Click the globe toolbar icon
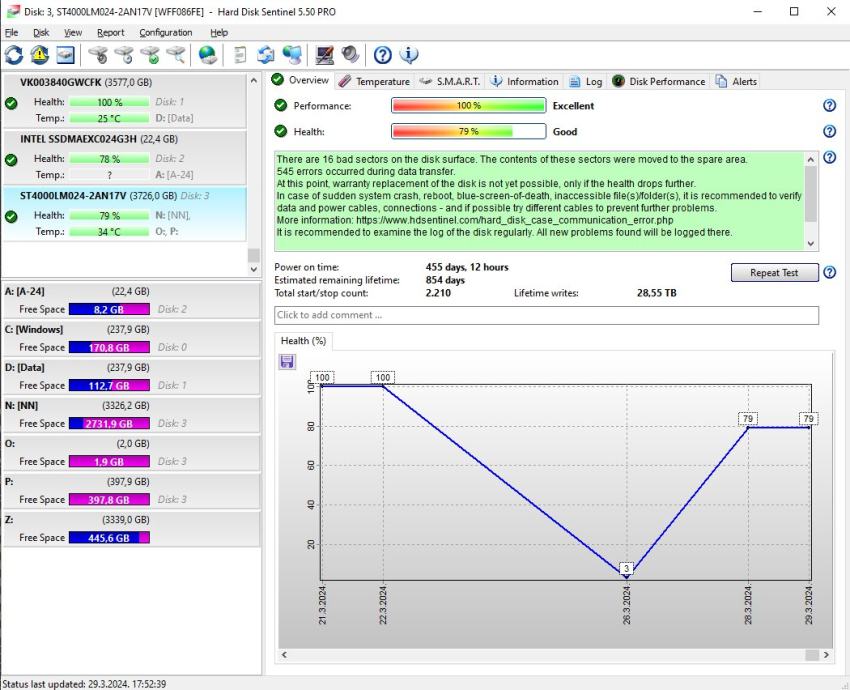The width and height of the screenshot is (850, 690). 208,54
